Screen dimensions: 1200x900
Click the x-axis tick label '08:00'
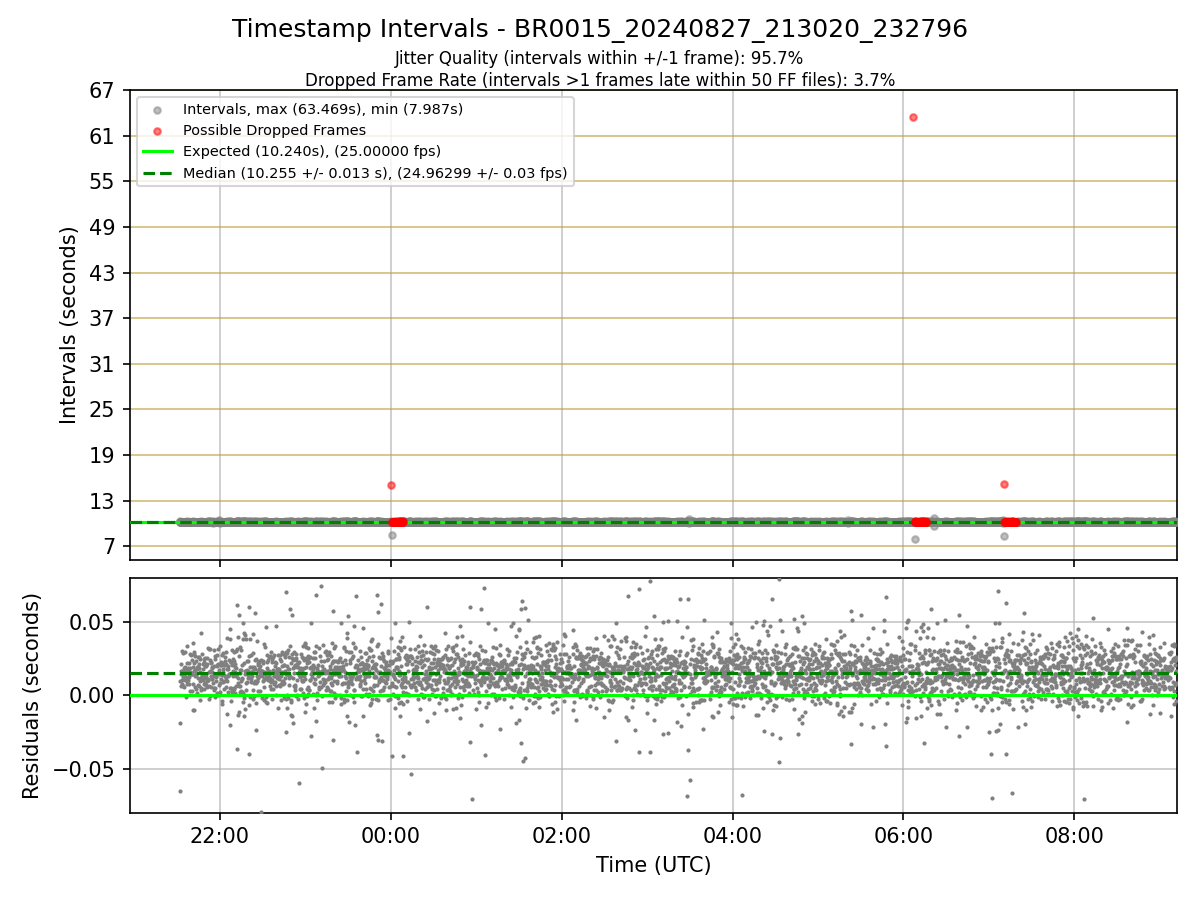pyautogui.click(x=1074, y=834)
